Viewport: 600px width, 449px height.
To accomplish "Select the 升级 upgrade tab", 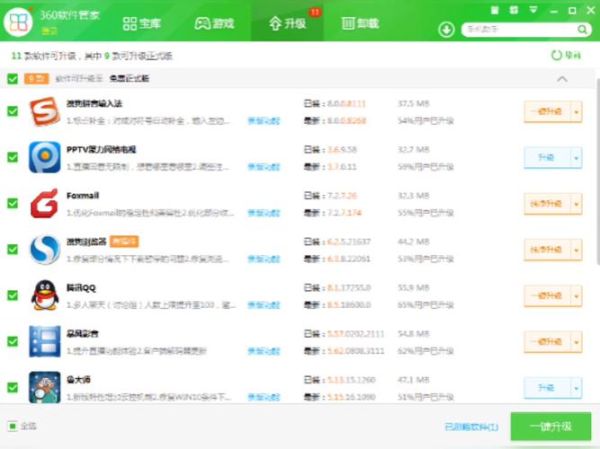I will (287, 21).
